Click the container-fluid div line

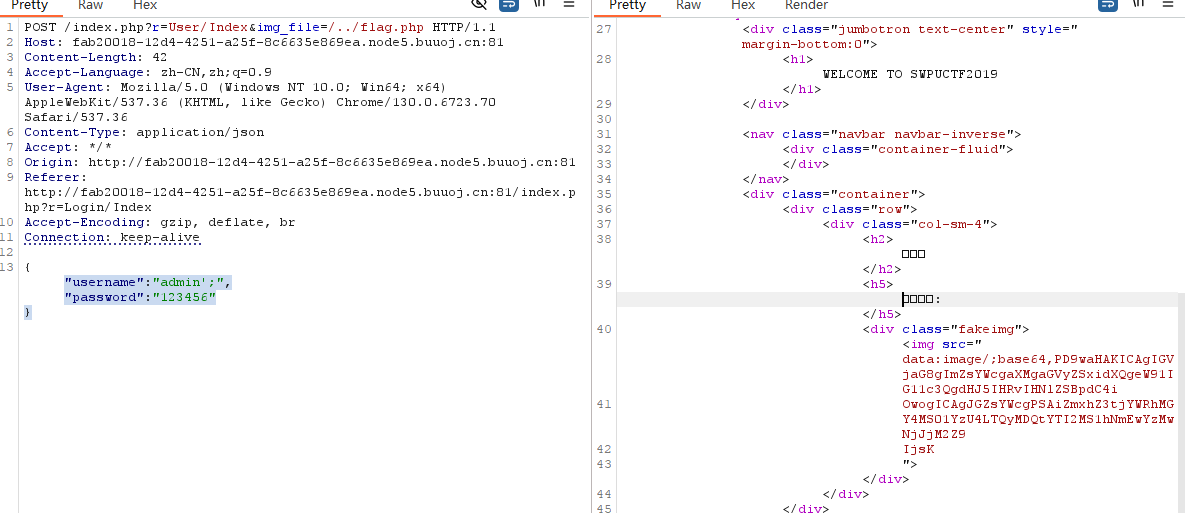tap(897, 150)
